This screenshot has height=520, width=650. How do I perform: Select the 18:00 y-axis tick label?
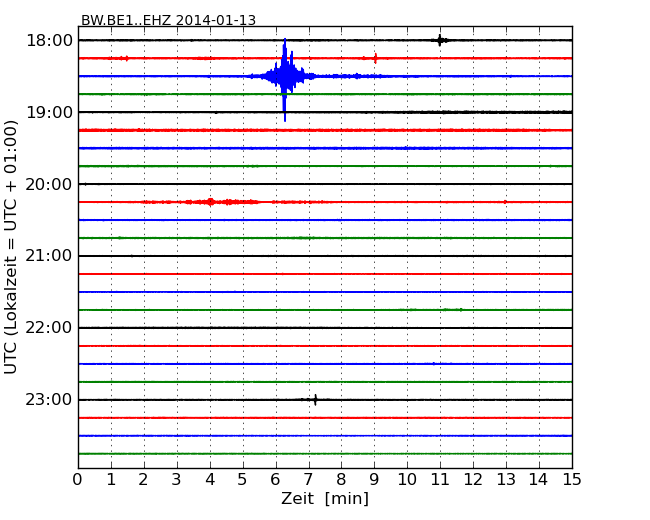(49, 41)
